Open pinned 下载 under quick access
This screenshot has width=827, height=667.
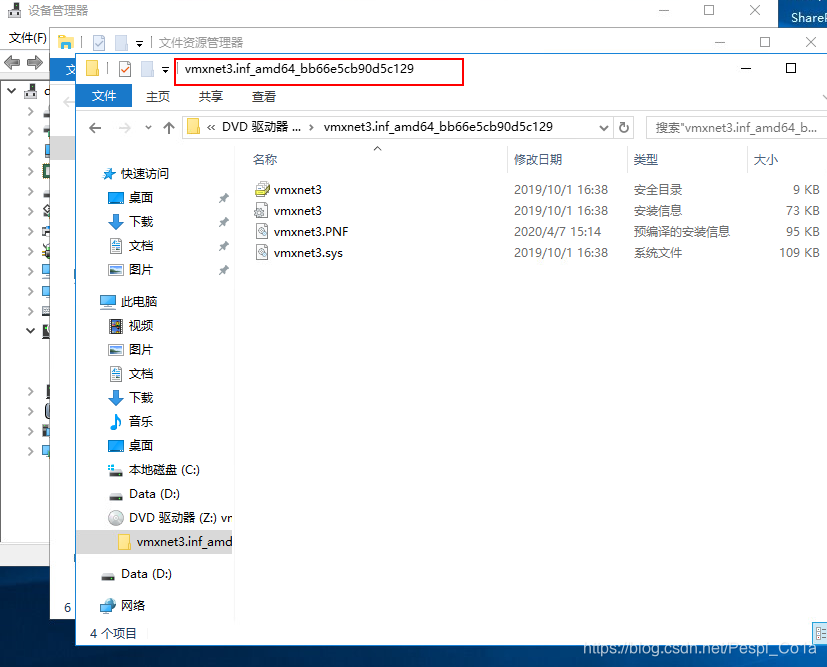point(141,221)
